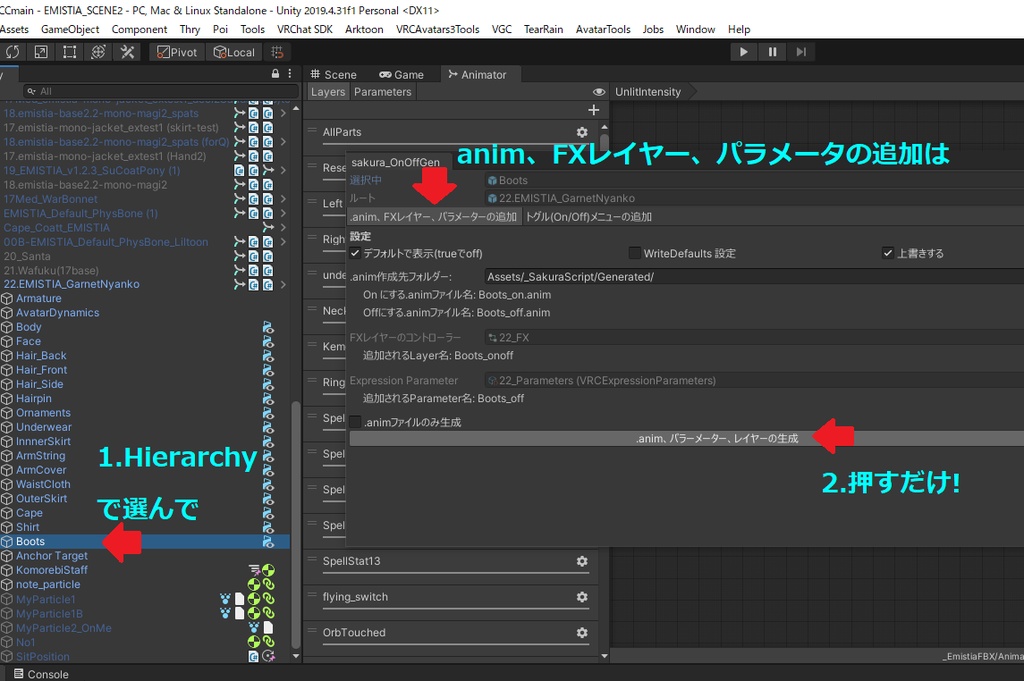Toggle Pivot handle position
Screen dimensions: 1024x681
(x=177, y=52)
